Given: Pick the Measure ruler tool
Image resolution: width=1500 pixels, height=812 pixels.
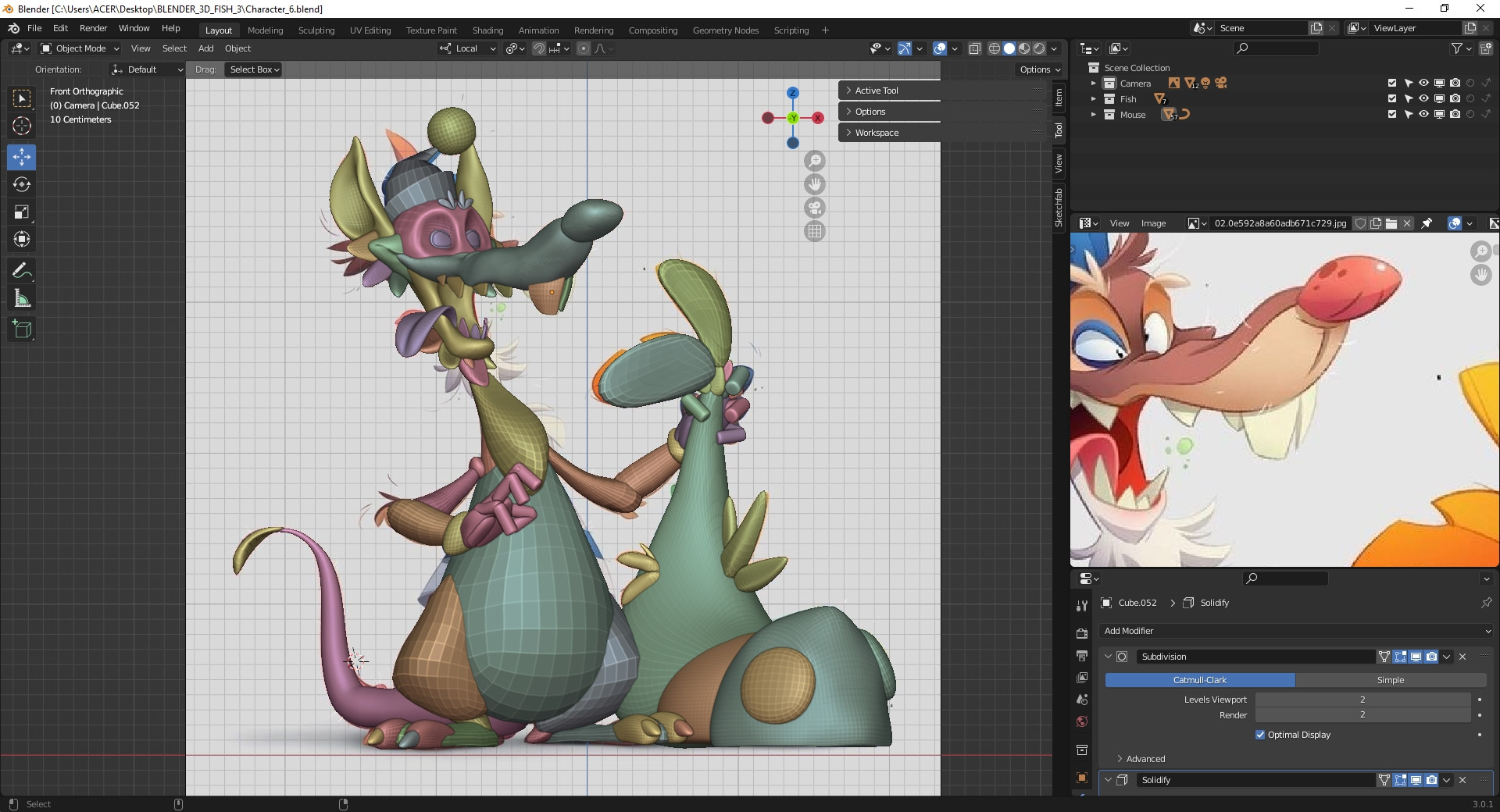Looking at the screenshot, I should pos(22,298).
